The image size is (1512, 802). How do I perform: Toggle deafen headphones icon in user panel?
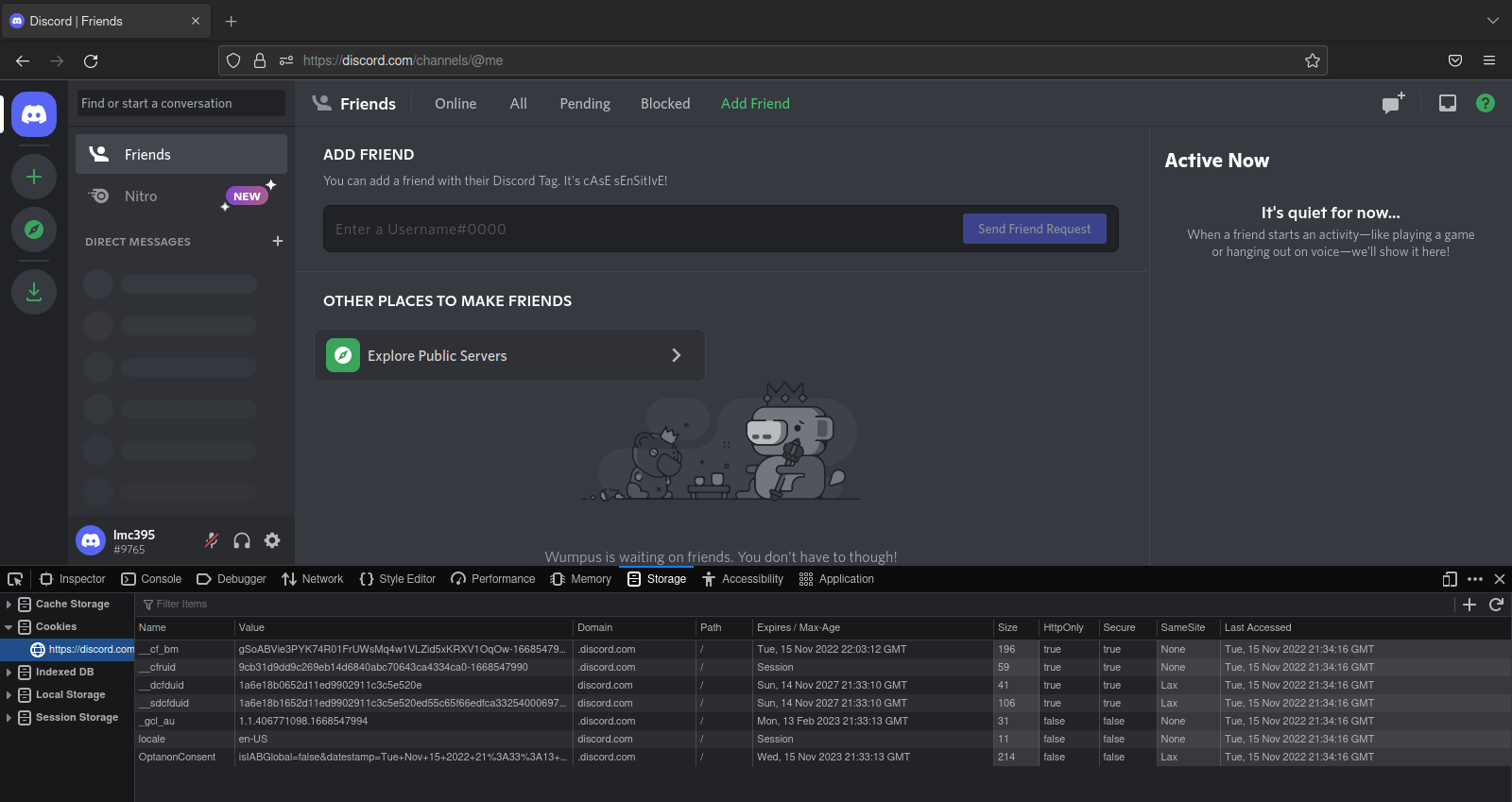tap(242, 540)
